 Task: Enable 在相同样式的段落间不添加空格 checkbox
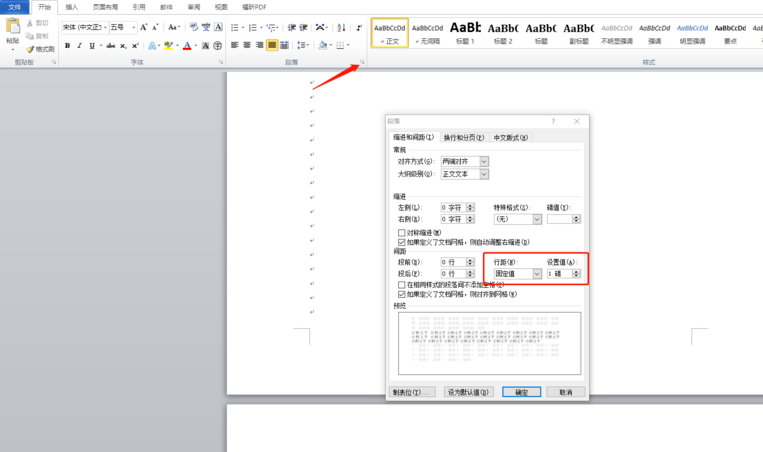pyautogui.click(x=402, y=285)
